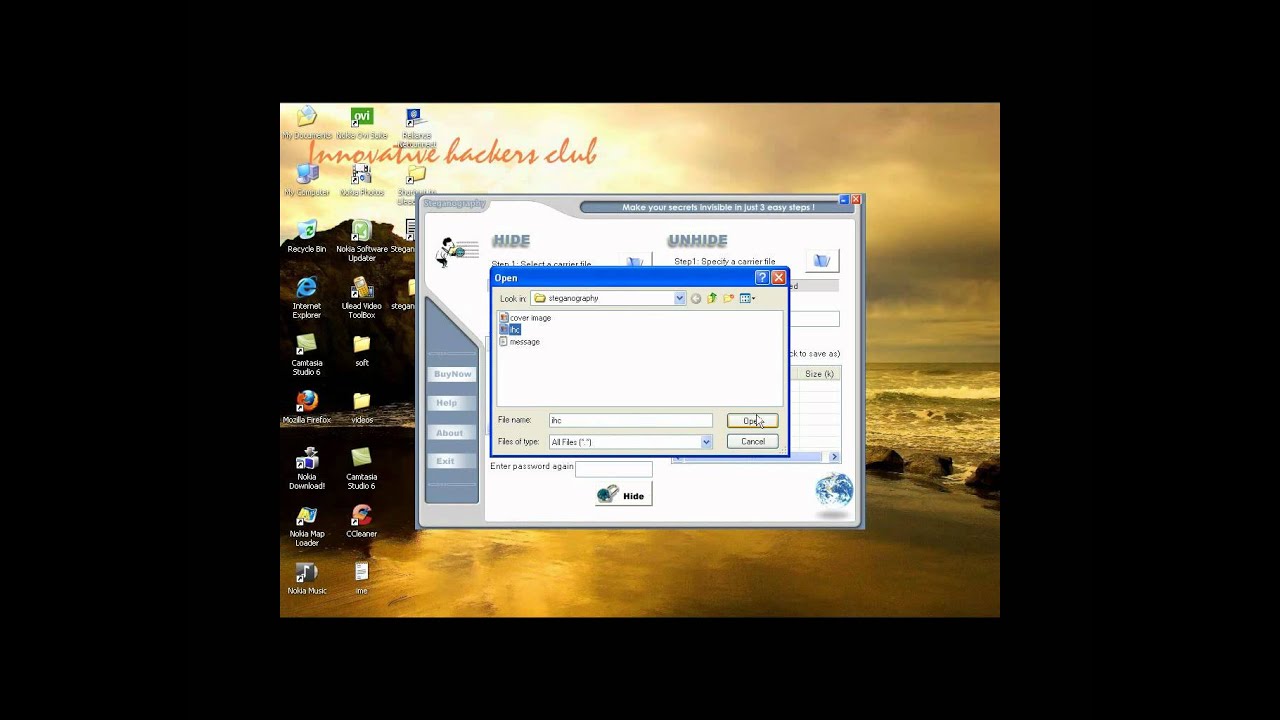This screenshot has width=1280, height=720.
Task: Click the Up One Level icon in Open dialog
Action: click(x=712, y=298)
